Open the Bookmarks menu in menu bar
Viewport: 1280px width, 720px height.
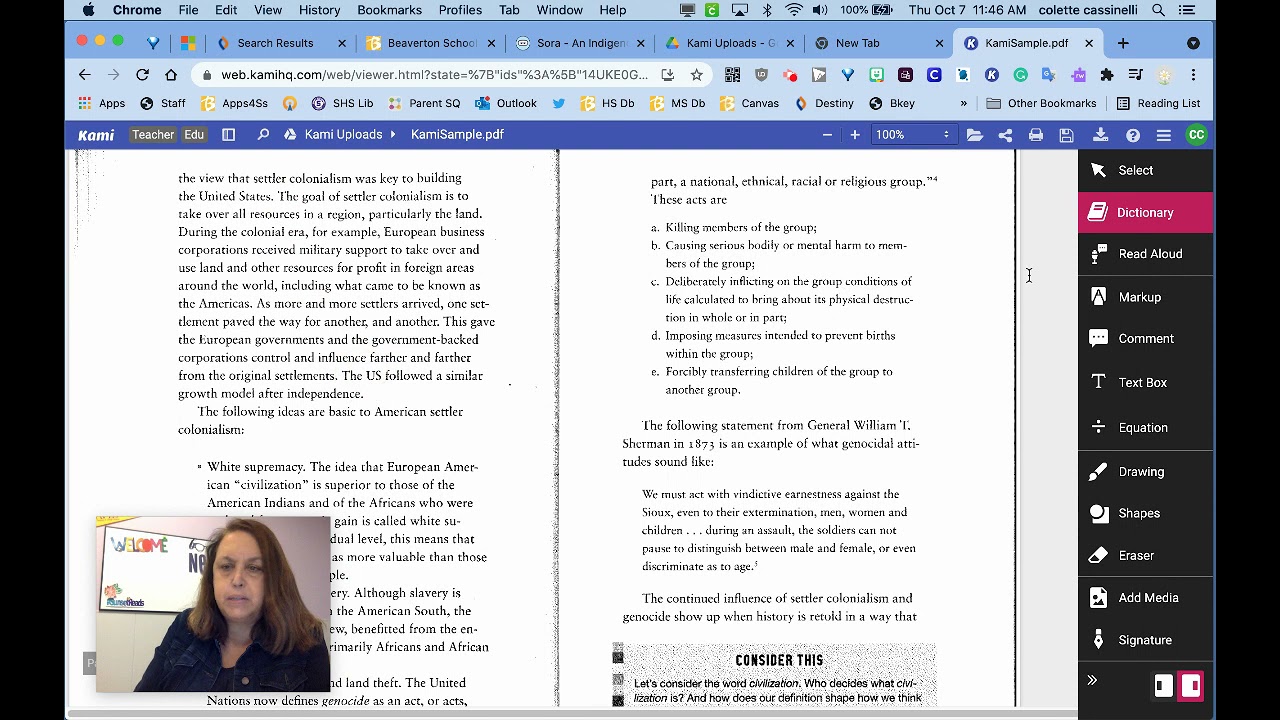(389, 10)
